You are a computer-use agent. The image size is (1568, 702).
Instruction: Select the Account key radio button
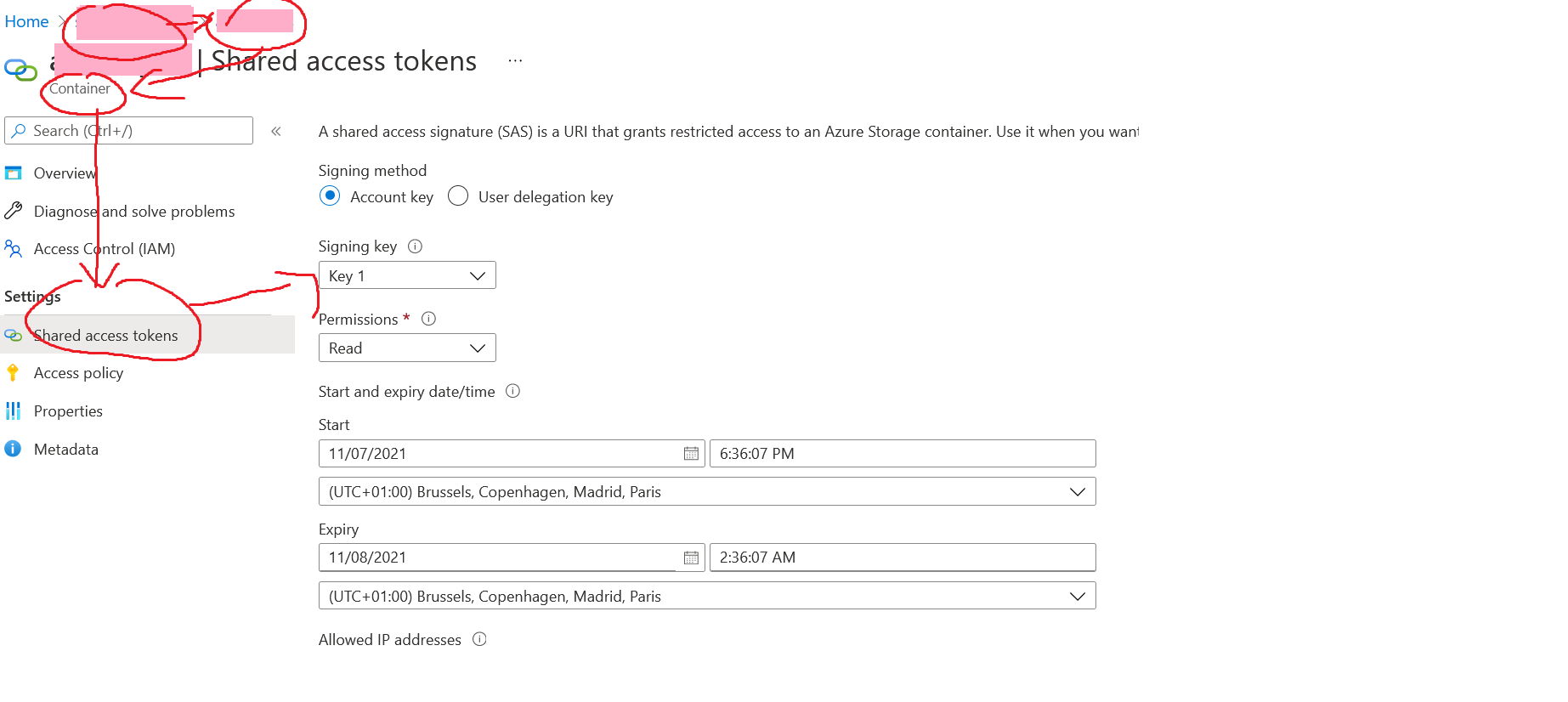[x=330, y=196]
